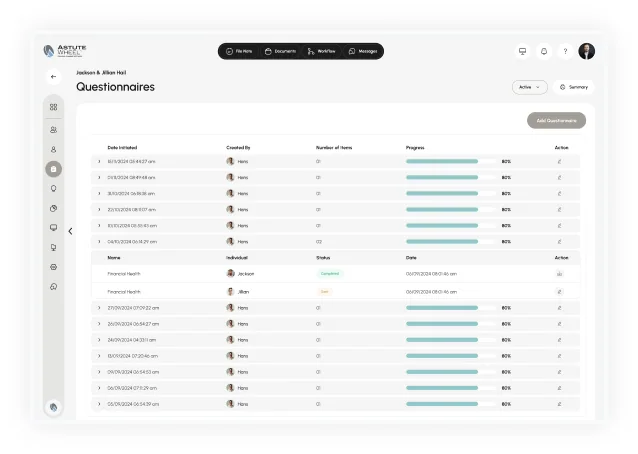Edit Jillian's Financial Health questionnaire
This screenshot has width=638, height=454.
559,292
